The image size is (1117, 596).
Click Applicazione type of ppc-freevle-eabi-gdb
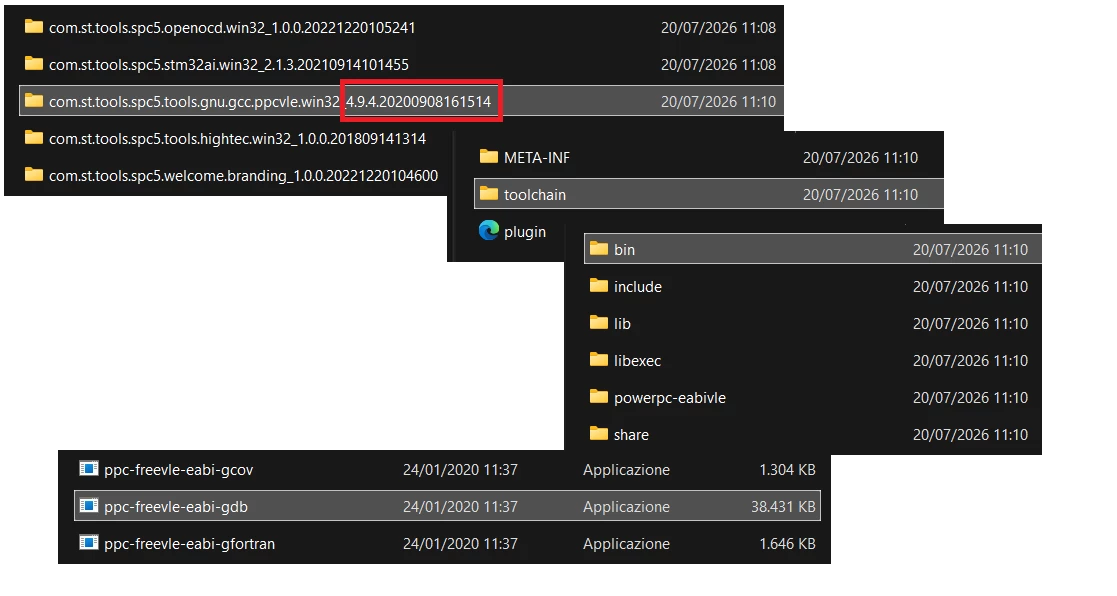point(626,507)
